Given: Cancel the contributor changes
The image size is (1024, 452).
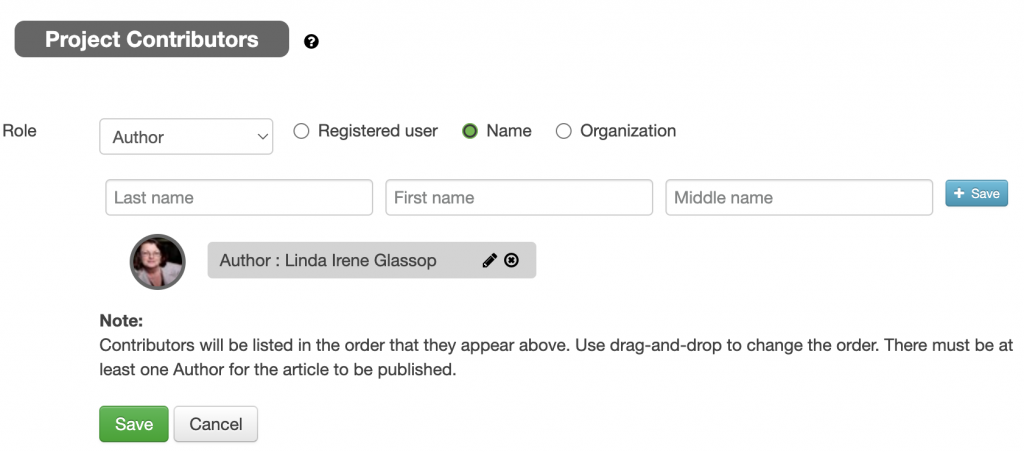Looking at the screenshot, I should [216, 424].
